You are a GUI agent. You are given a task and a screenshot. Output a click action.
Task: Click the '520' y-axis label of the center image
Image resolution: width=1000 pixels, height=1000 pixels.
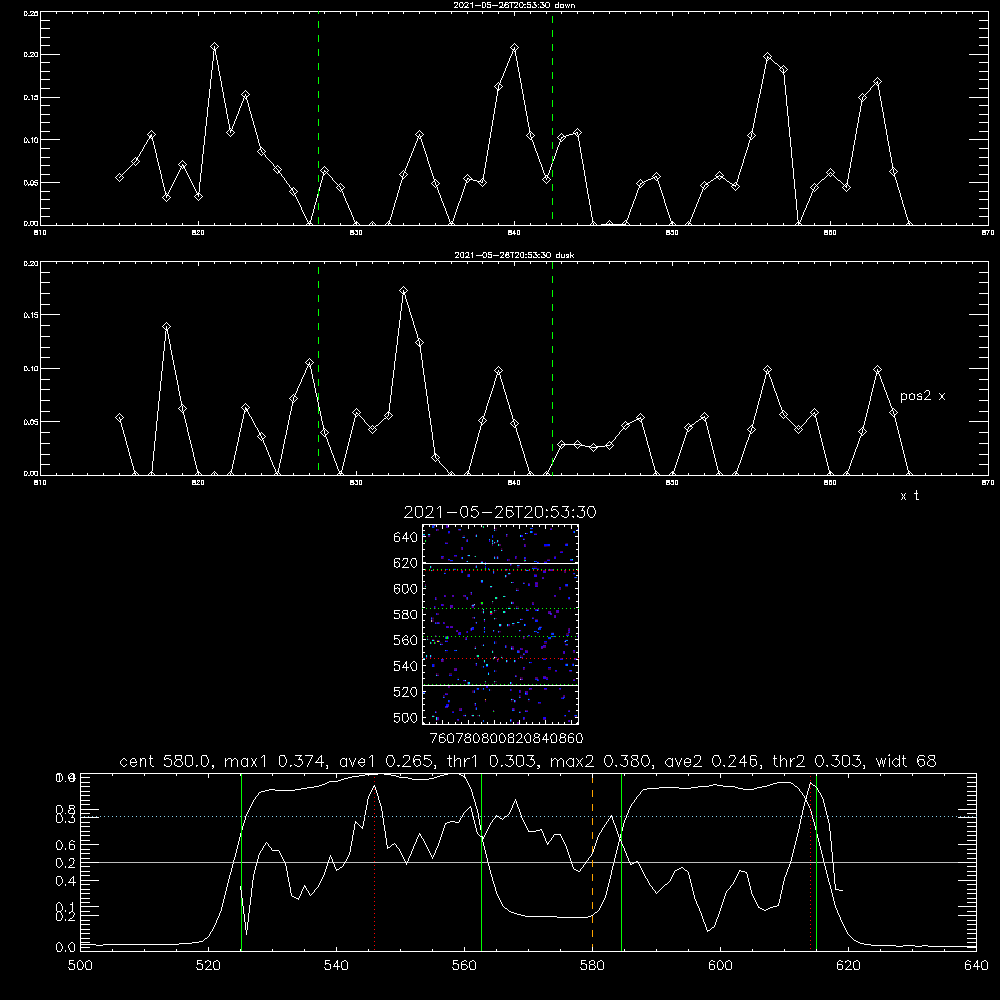(406, 692)
